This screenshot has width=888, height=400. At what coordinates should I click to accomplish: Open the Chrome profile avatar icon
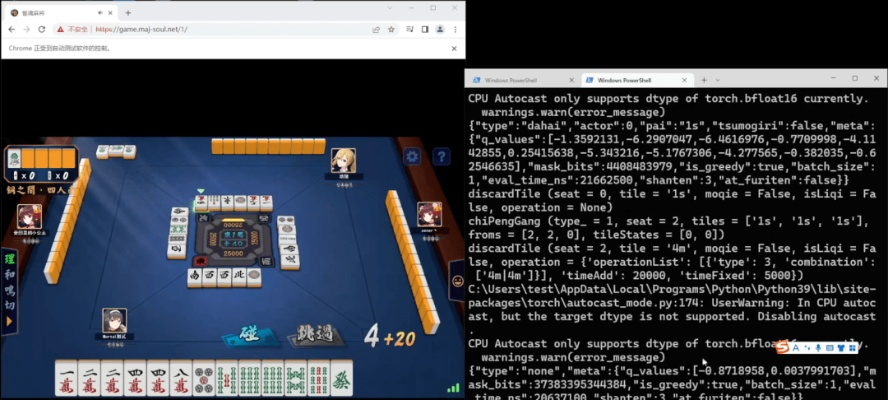click(x=440, y=30)
